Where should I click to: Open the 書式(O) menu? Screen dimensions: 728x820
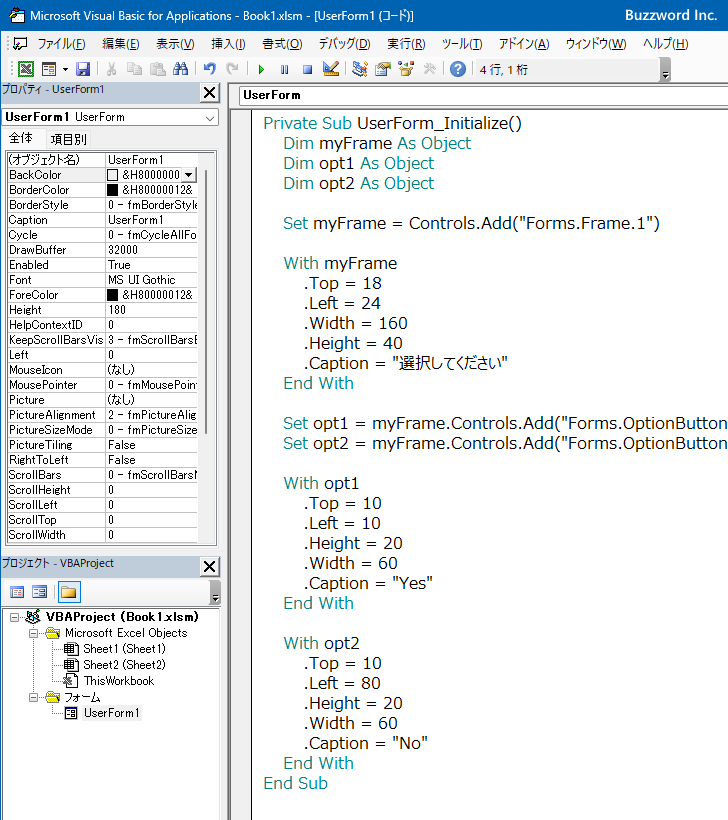[282, 44]
